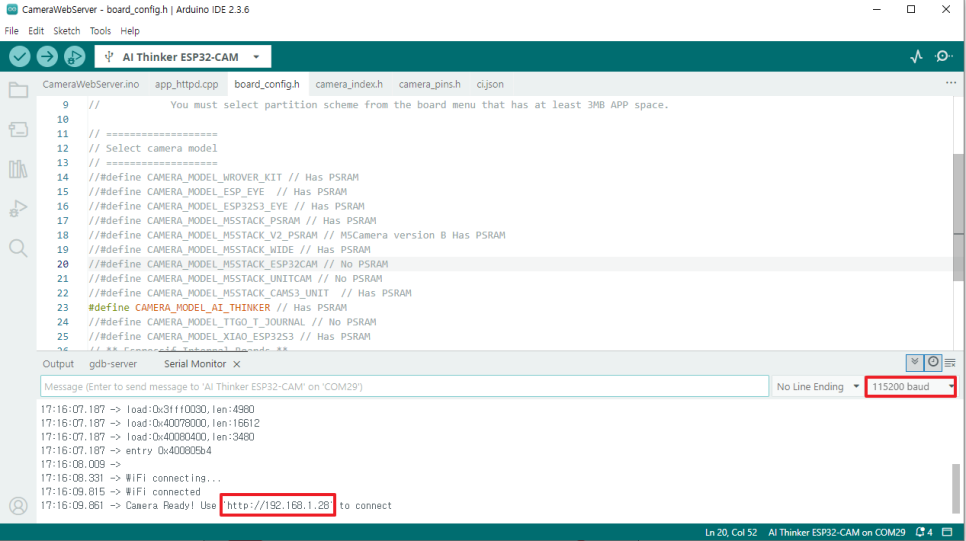966x541 pixels.
Task: Click the line with CAMERA_MODEL_WROVER_KIT
Action: tap(223, 177)
